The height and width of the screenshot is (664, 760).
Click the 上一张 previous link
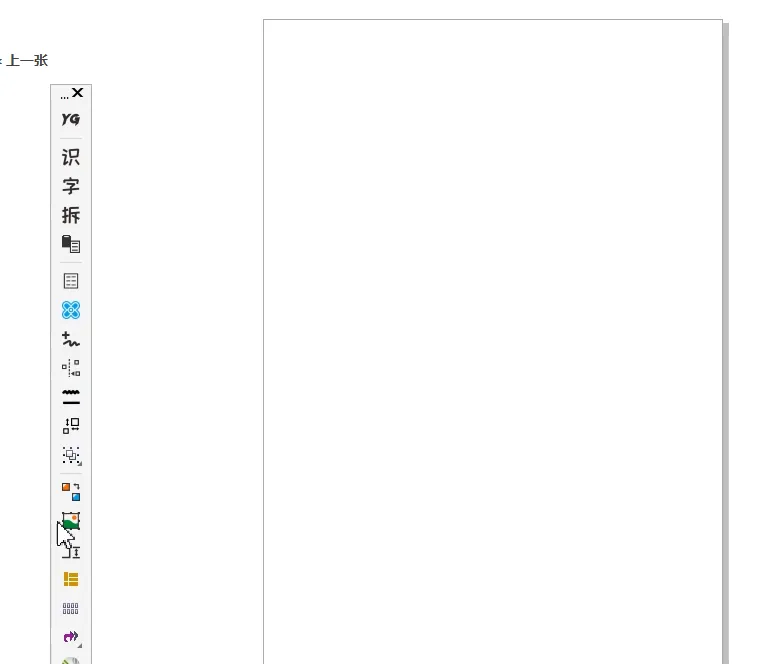(x=27, y=61)
